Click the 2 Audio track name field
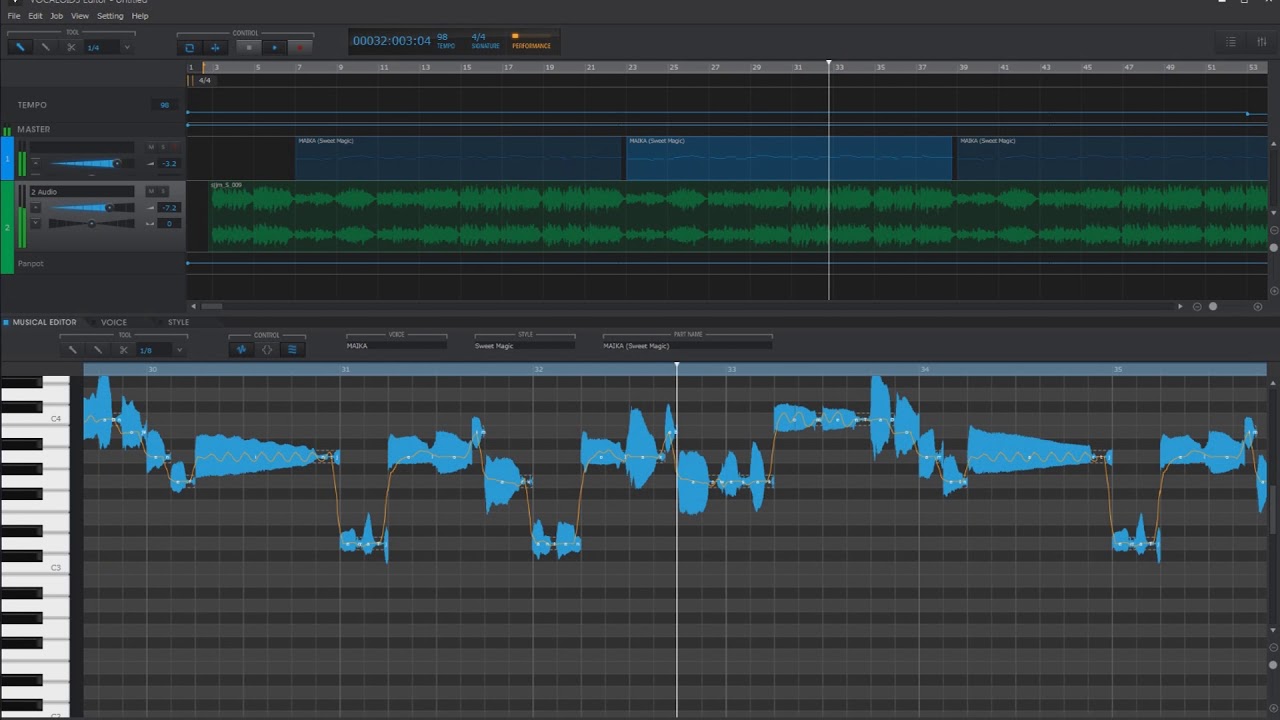The image size is (1280, 720). tap(82, 191)
